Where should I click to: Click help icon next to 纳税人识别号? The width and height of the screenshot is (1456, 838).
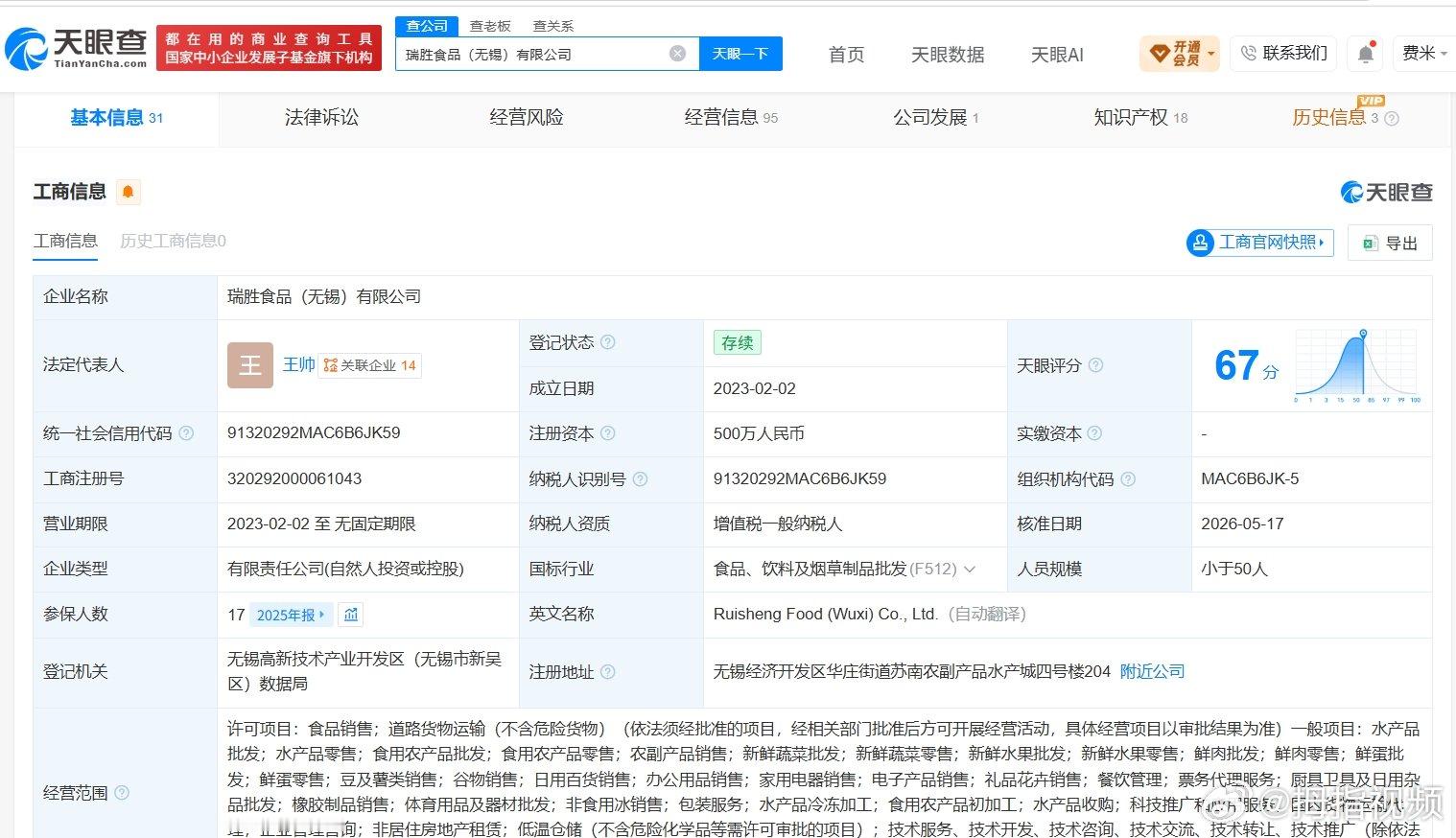(x=640, y=478)
